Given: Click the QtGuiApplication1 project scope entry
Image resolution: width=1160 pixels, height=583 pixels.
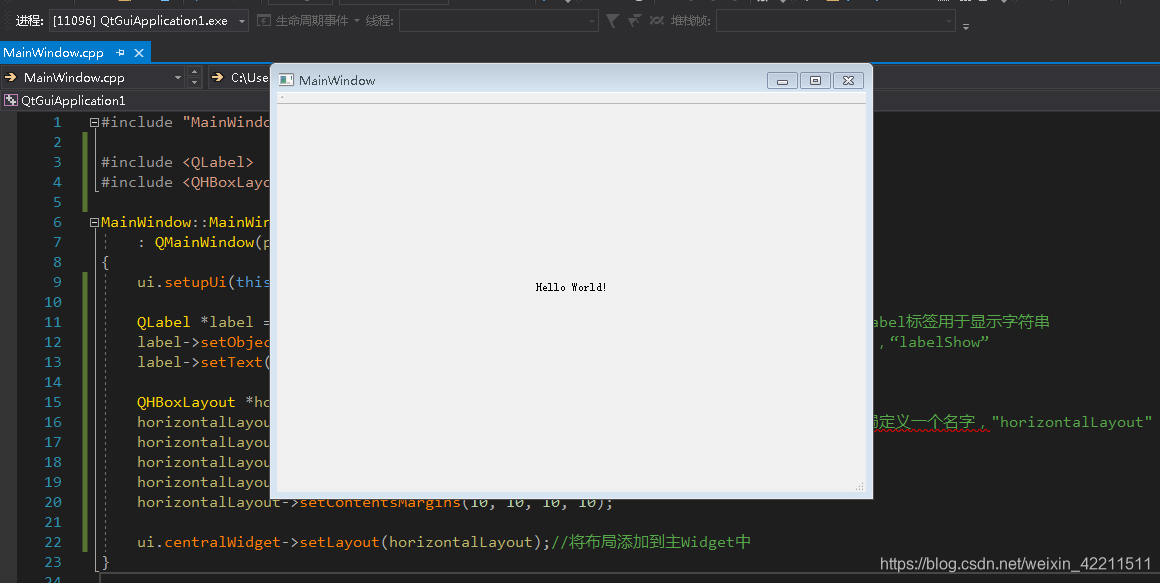Looking at the screenshot, I should pos(72,101).
